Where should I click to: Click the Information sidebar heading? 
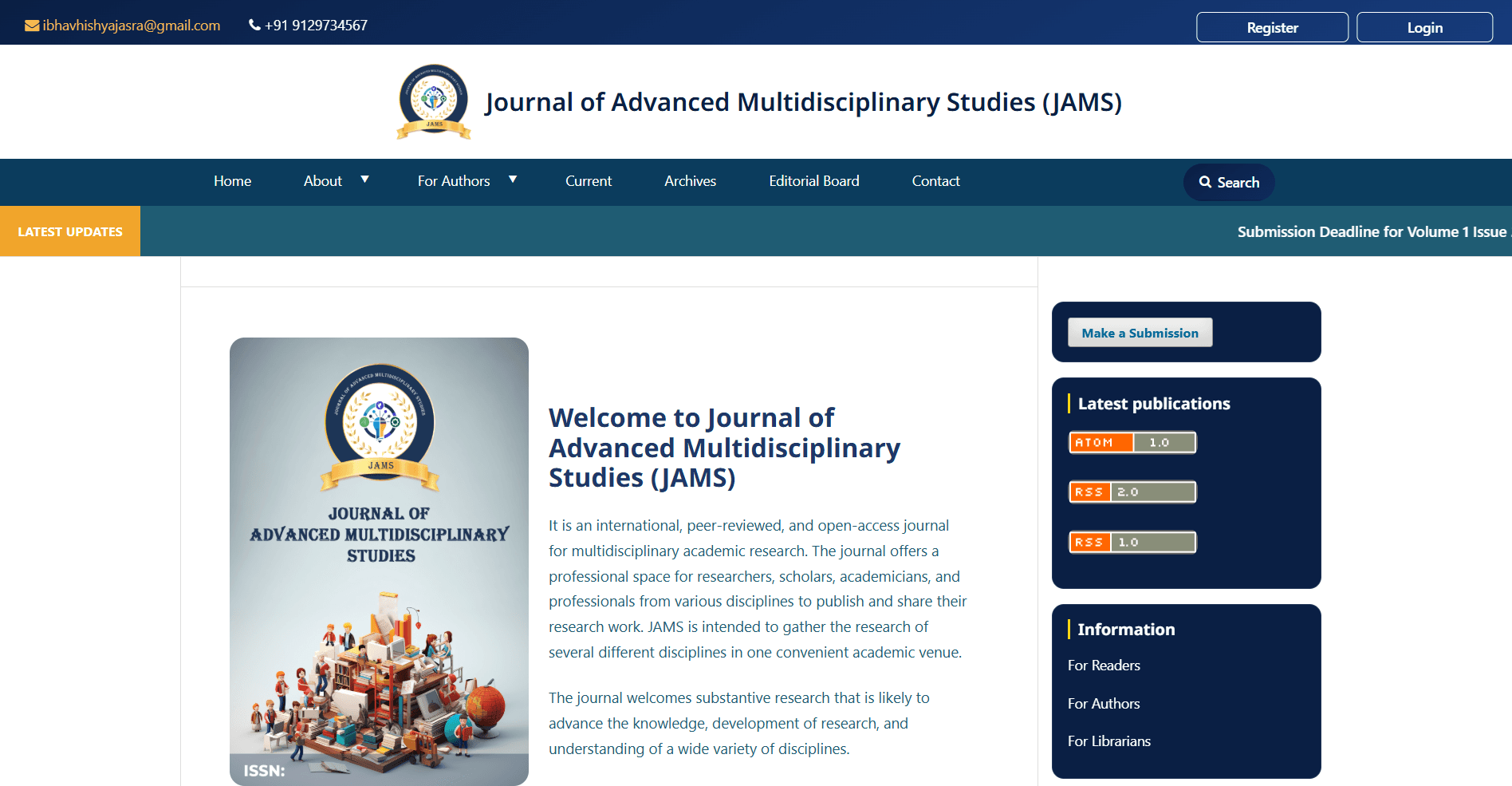(x=1126, y=630)
